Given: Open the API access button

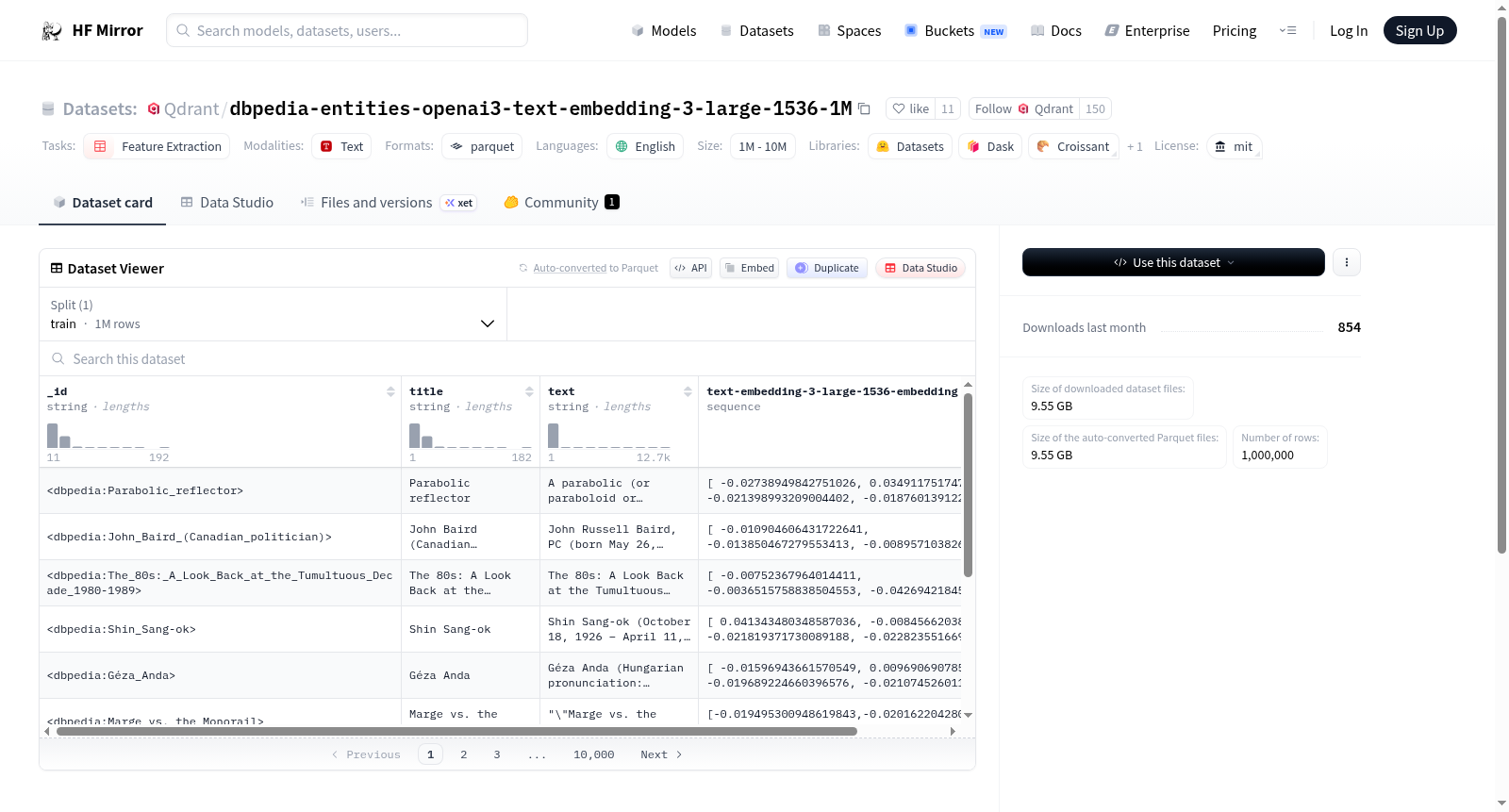Looking at the screenshot, I should click(690, 268).
